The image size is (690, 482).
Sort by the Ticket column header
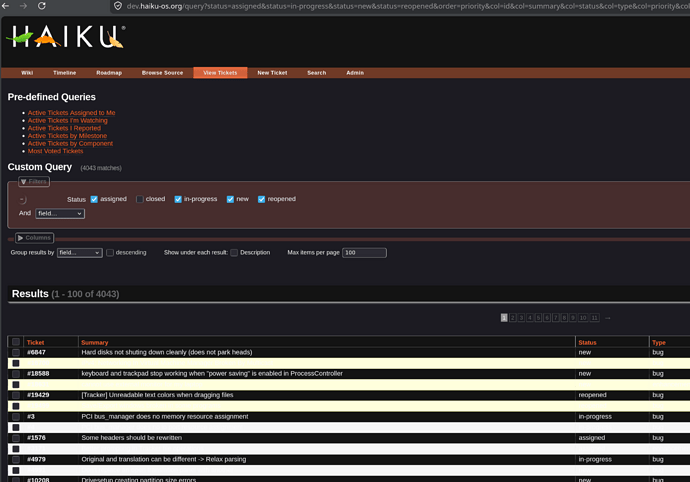[x=35, y=342]
